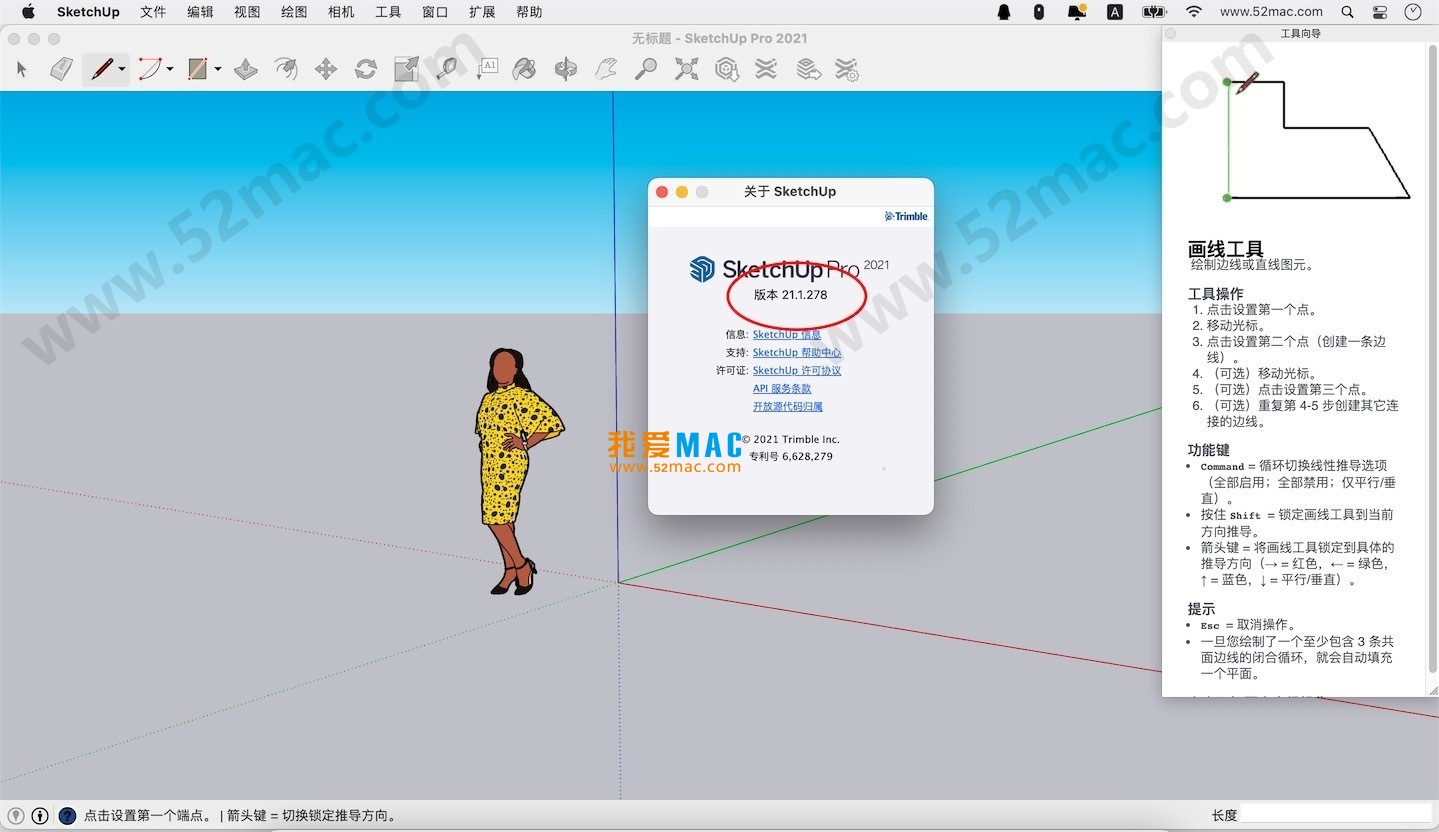Activate the Paint Bucket tool
1439x832 pixels.
[525, 69]
